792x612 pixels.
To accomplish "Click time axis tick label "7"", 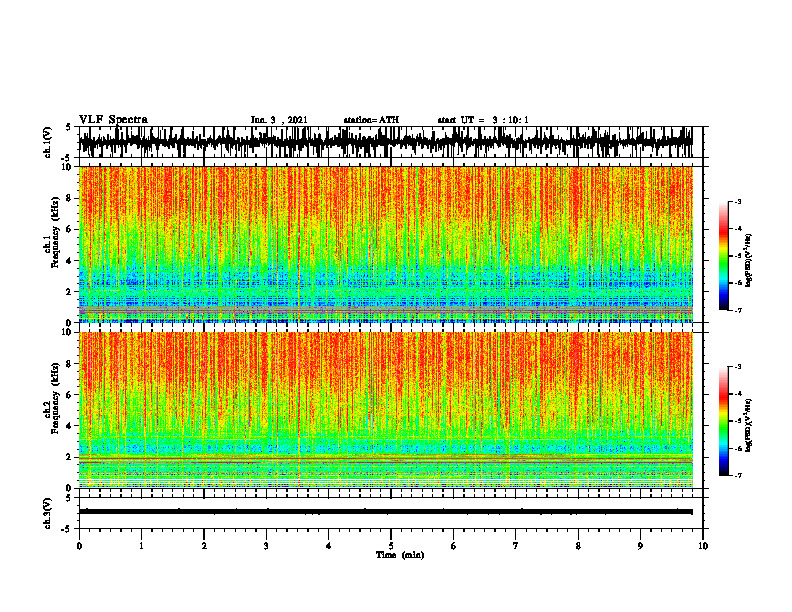I will (516, 546).
